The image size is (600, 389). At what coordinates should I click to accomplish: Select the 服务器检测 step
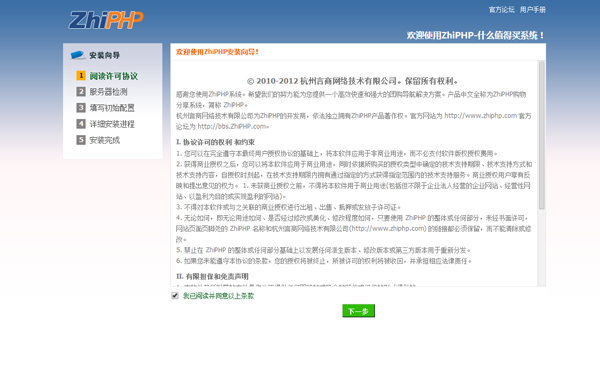pos(108,92)
